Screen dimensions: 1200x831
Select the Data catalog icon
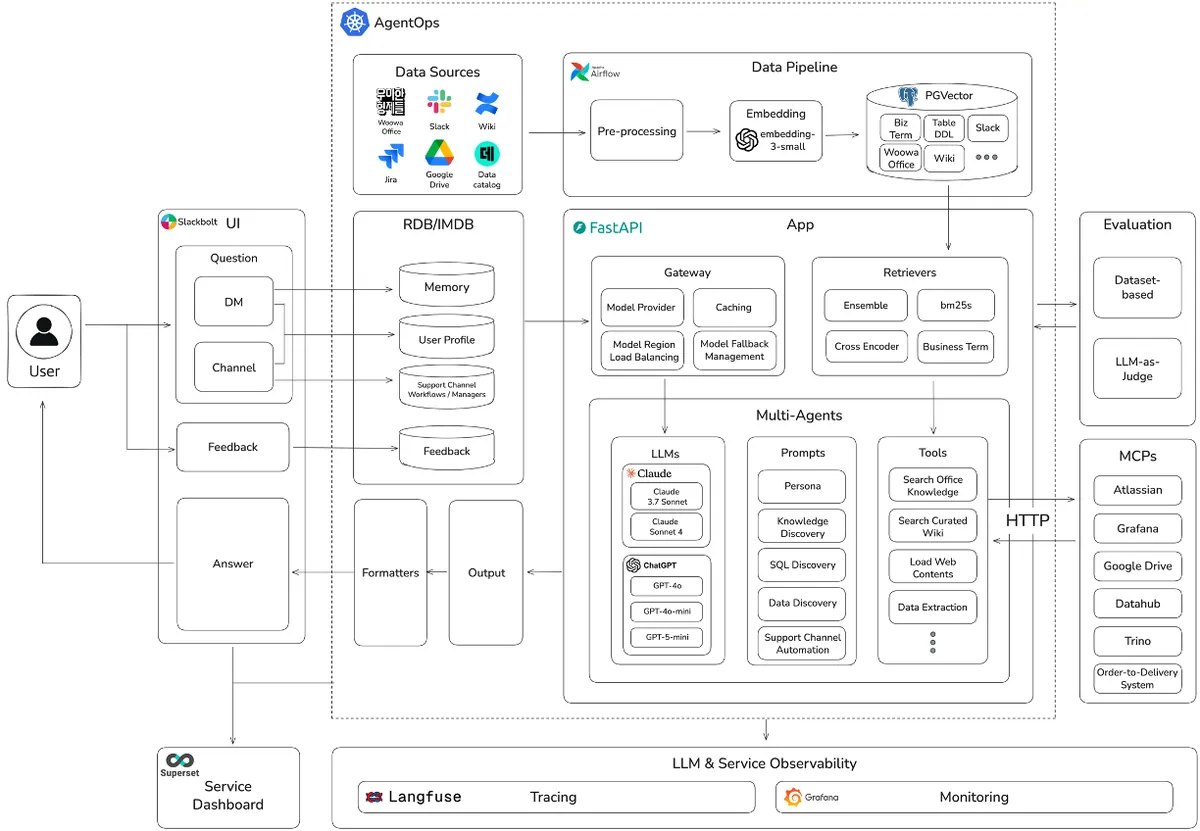click(487, 154)
